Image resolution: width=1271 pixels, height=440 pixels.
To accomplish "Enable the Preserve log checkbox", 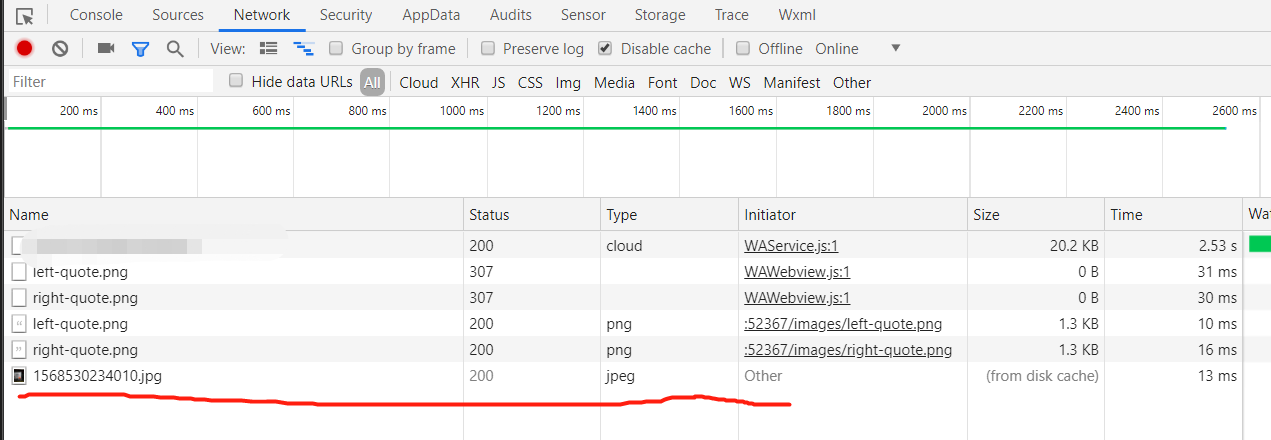I will [x=488, y=48].
